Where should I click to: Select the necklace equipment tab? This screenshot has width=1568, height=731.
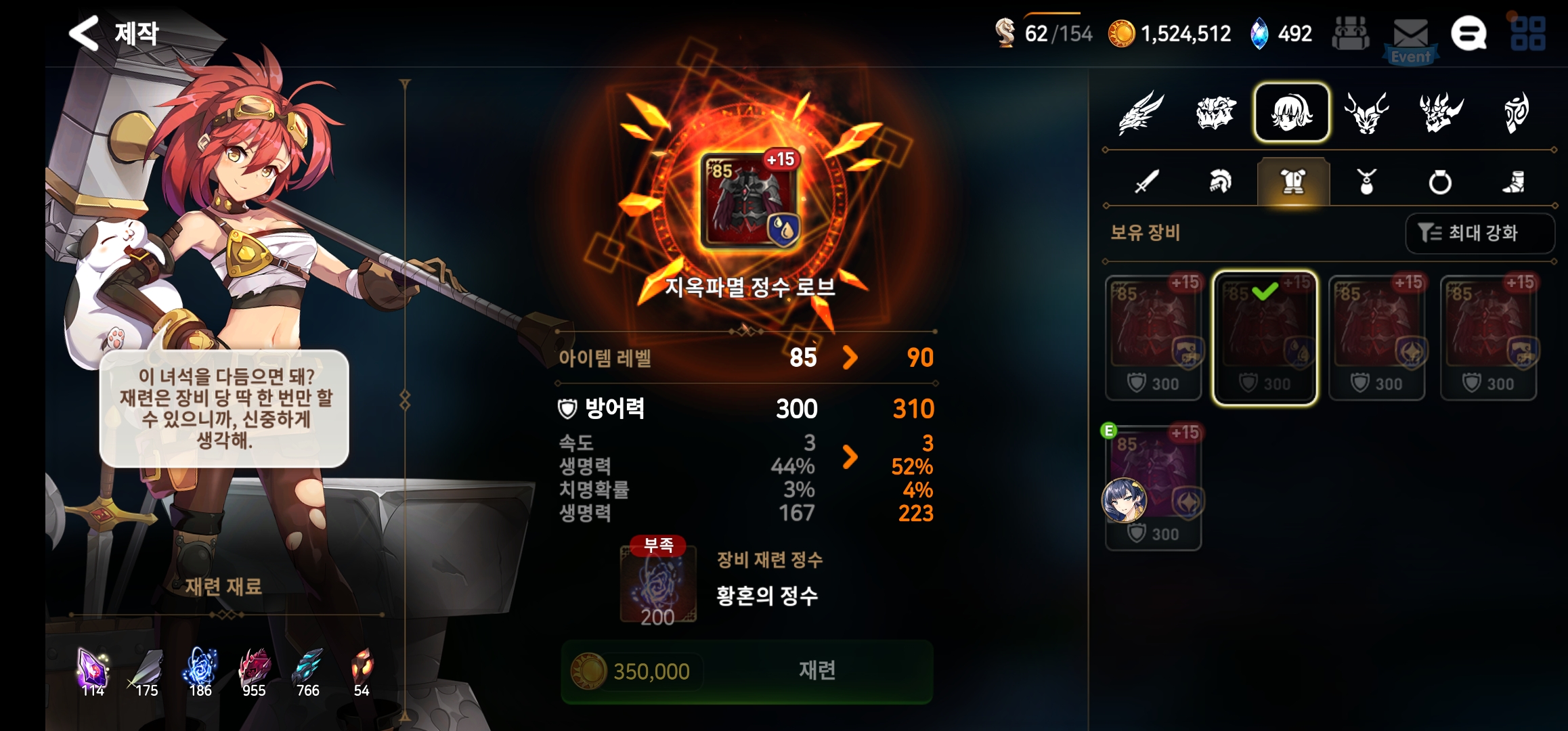[x=1366, y=181]
